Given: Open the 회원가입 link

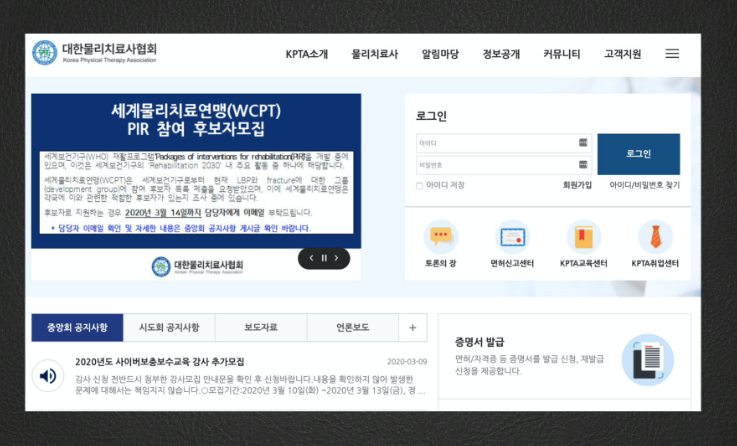Looking at the screenshot, I should coord(577,185).
